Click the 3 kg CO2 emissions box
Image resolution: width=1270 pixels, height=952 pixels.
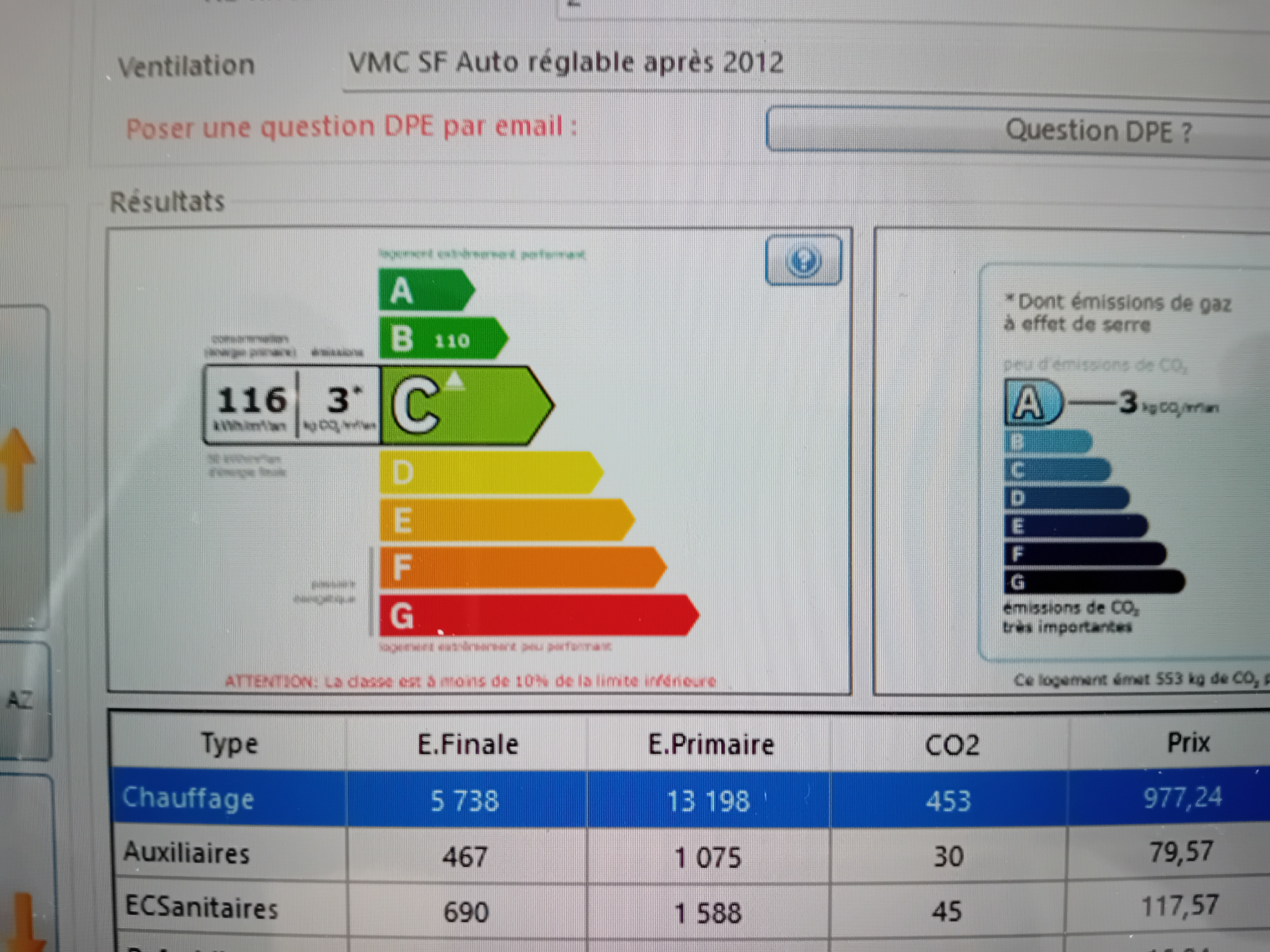[x=339, y=405]
